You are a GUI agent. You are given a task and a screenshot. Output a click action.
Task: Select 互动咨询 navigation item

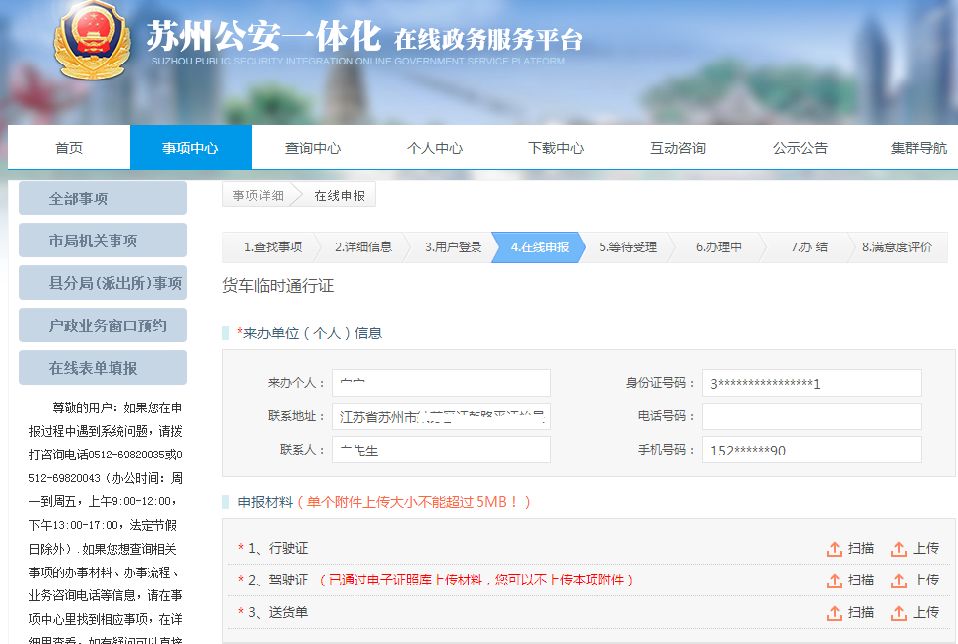(678, 148)
